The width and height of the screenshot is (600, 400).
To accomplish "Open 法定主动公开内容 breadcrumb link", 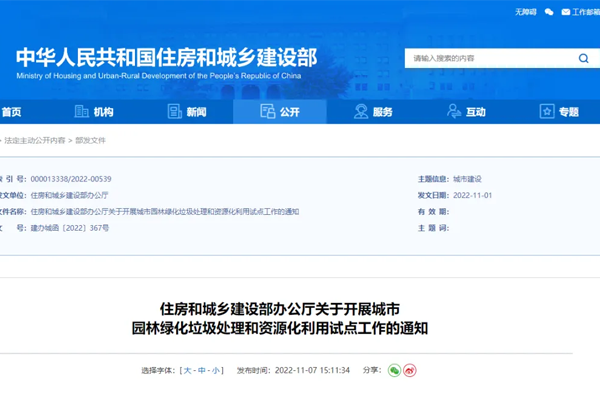I will tap(34, 141).
